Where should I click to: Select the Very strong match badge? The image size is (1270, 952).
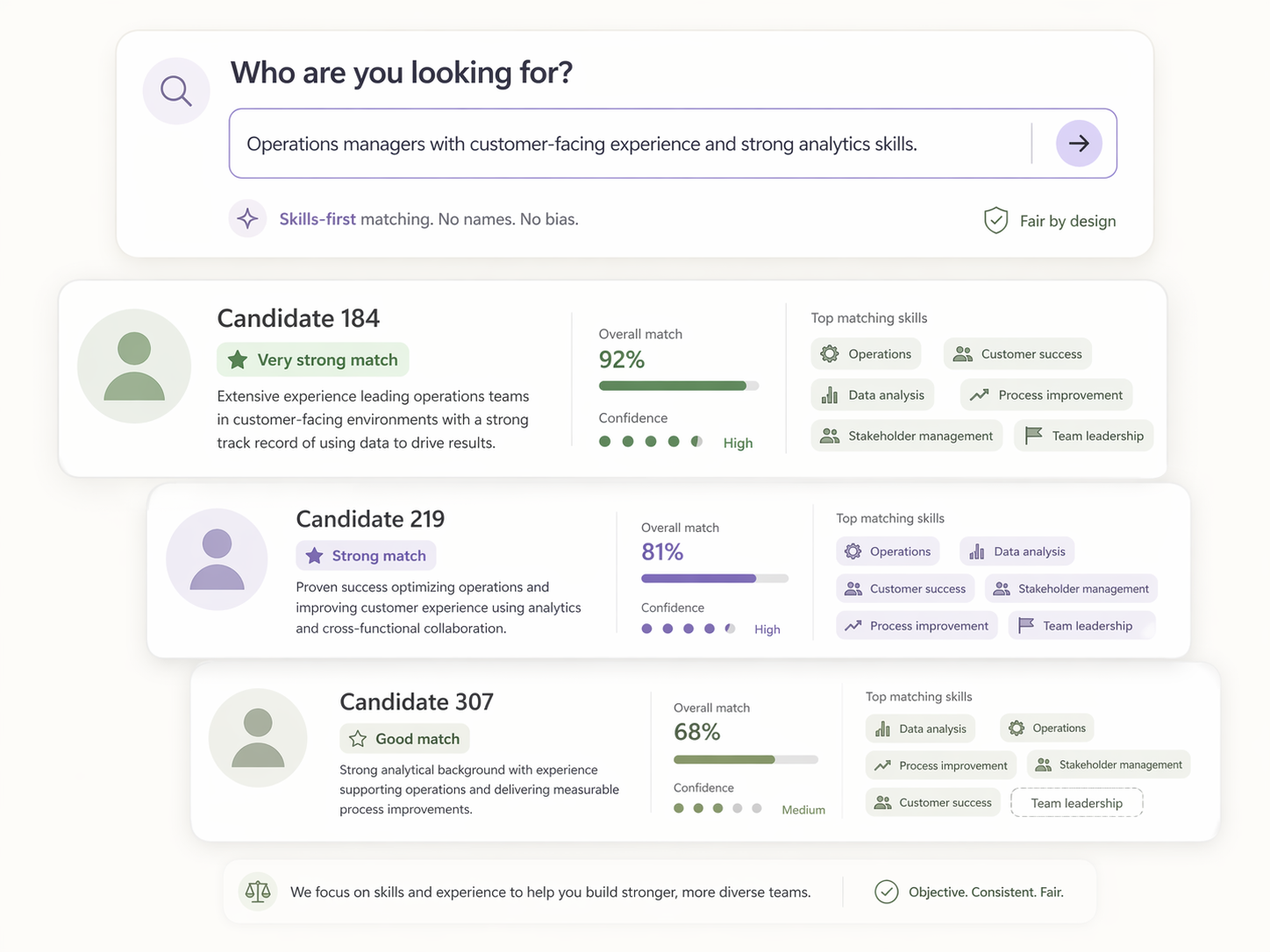tap(313, 359)
